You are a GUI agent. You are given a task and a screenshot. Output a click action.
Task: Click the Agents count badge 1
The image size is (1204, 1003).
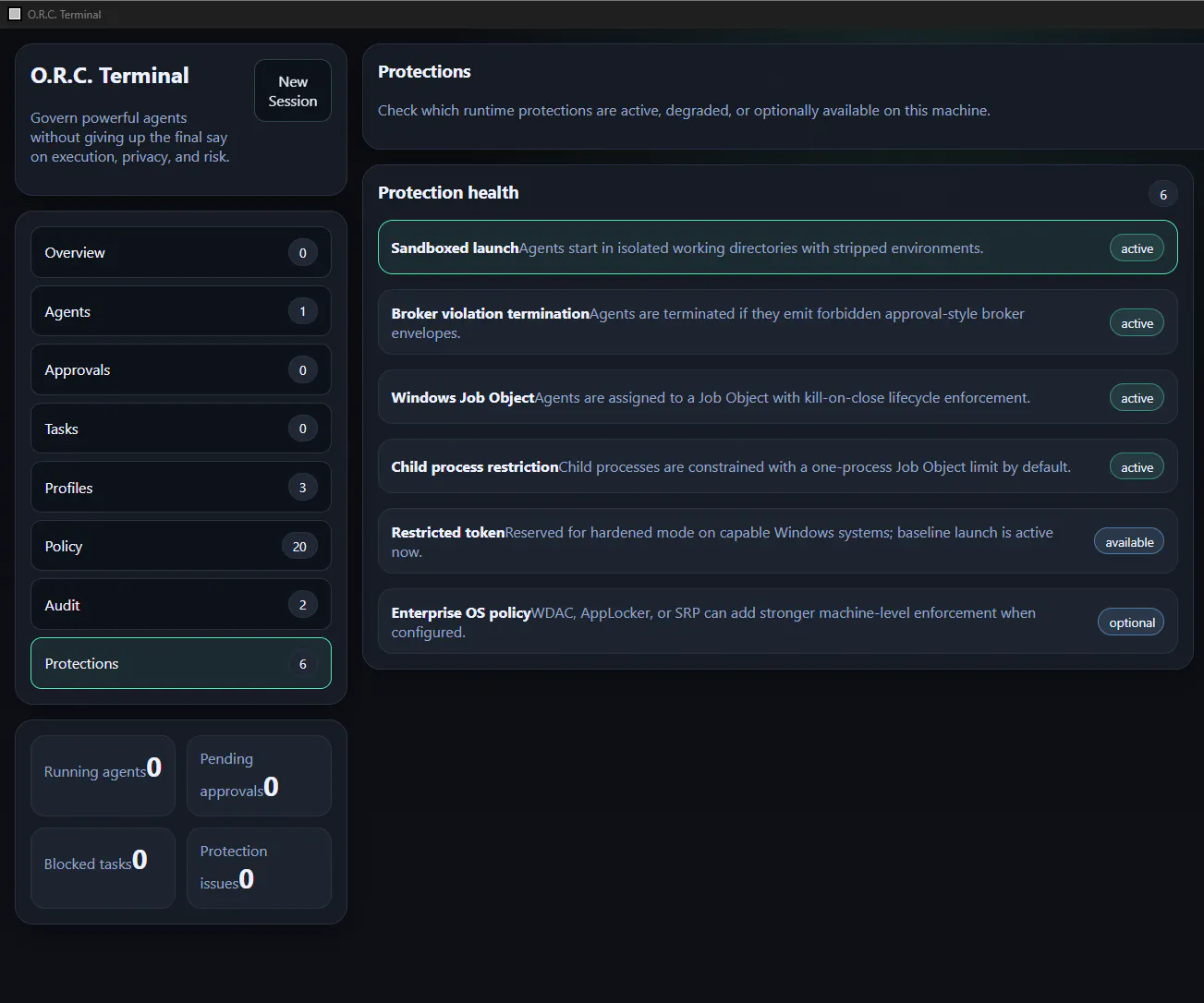coord(302,311)
